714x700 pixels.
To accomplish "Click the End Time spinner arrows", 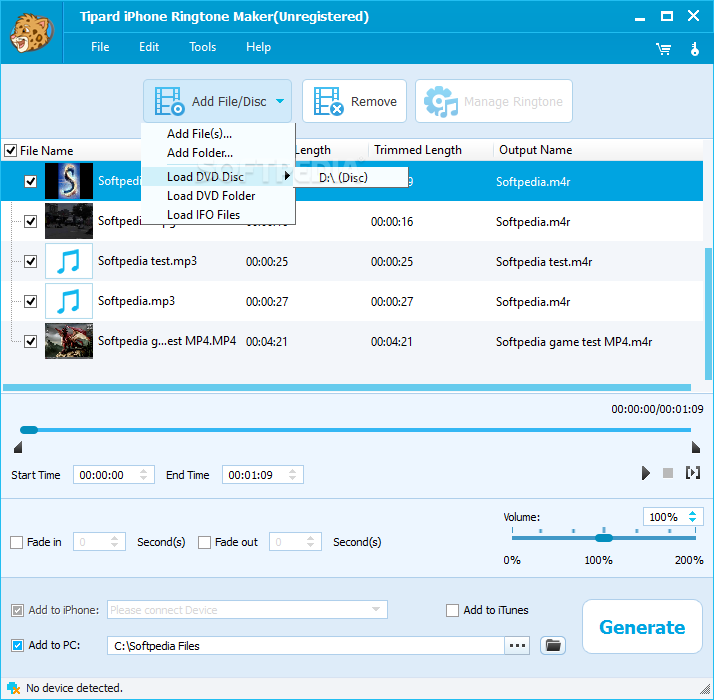I will [x=292, y=475].
